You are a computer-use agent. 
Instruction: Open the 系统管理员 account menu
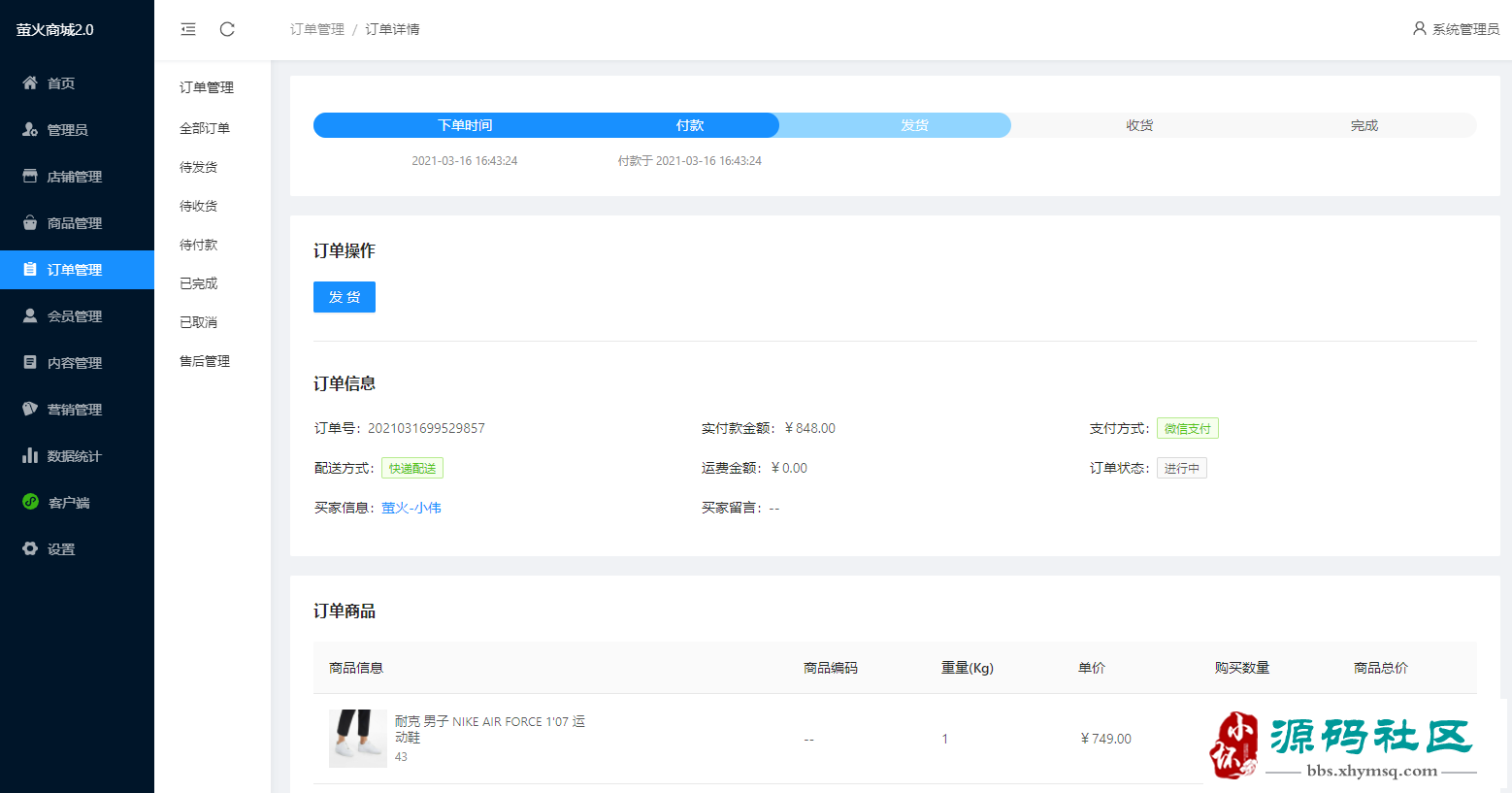click(1456, 29)
